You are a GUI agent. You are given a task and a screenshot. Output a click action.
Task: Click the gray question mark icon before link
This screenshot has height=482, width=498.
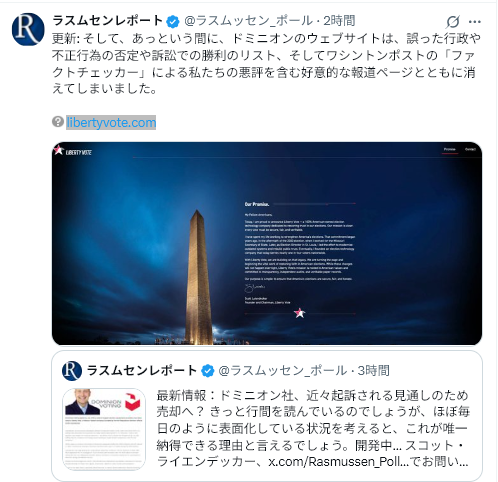(x=58, y=122)
